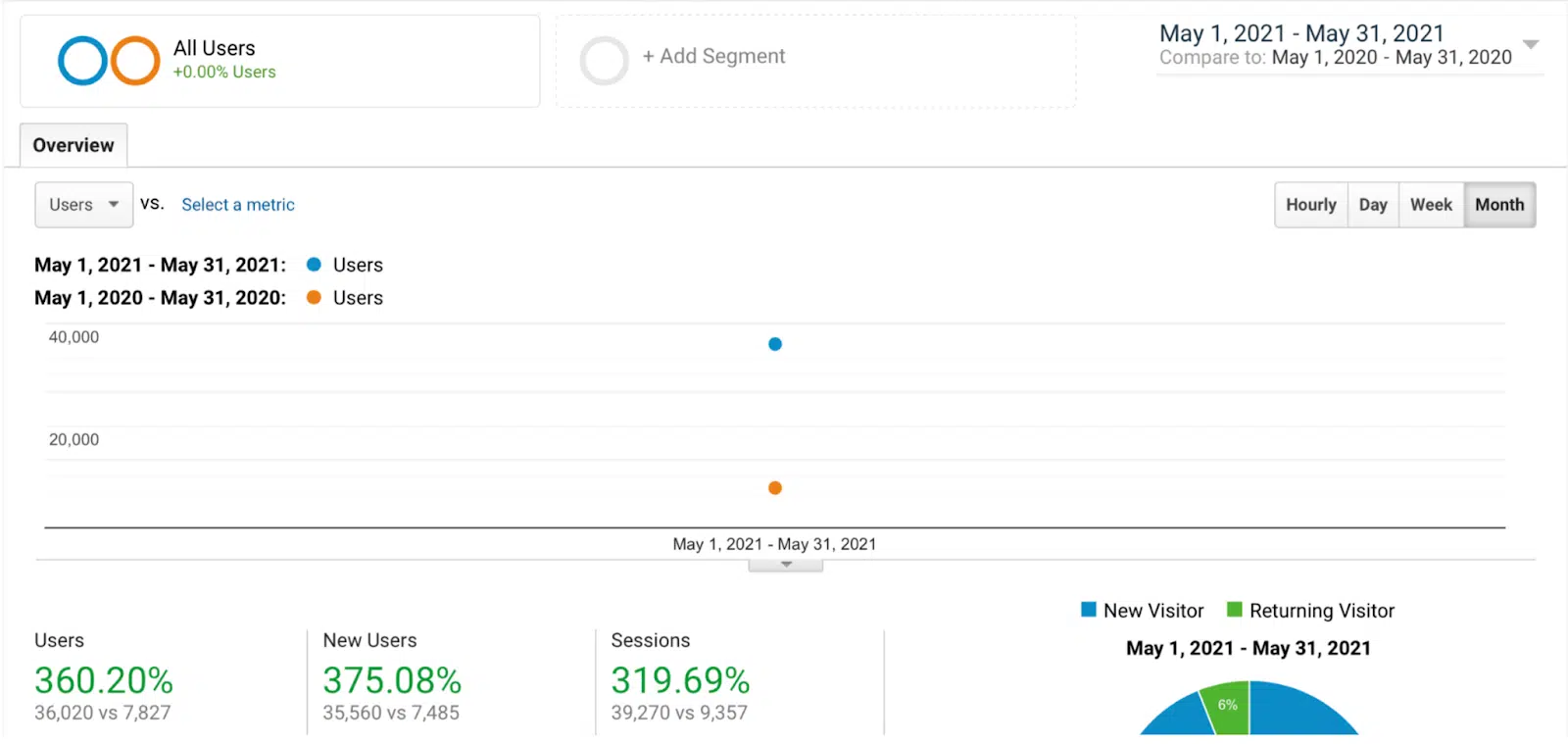Viewport: 1568px width, 744px height.
Task: Click the New Users 375.08% metric
Action: click(392, 680)
